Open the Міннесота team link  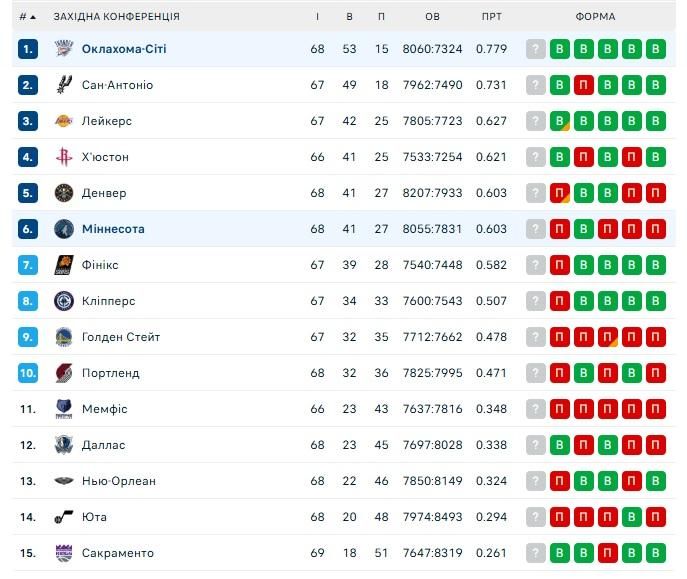(x=113, y=229)
